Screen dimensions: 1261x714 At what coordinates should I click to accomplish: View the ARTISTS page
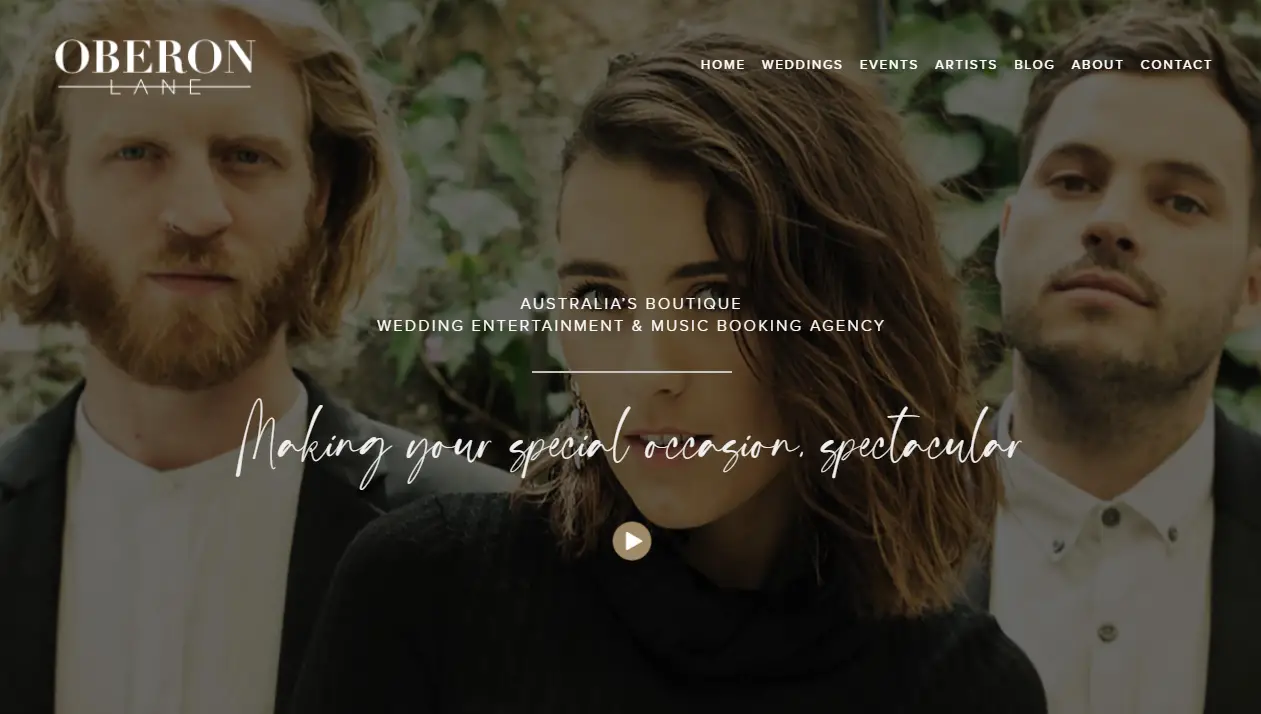pos(966,64)
